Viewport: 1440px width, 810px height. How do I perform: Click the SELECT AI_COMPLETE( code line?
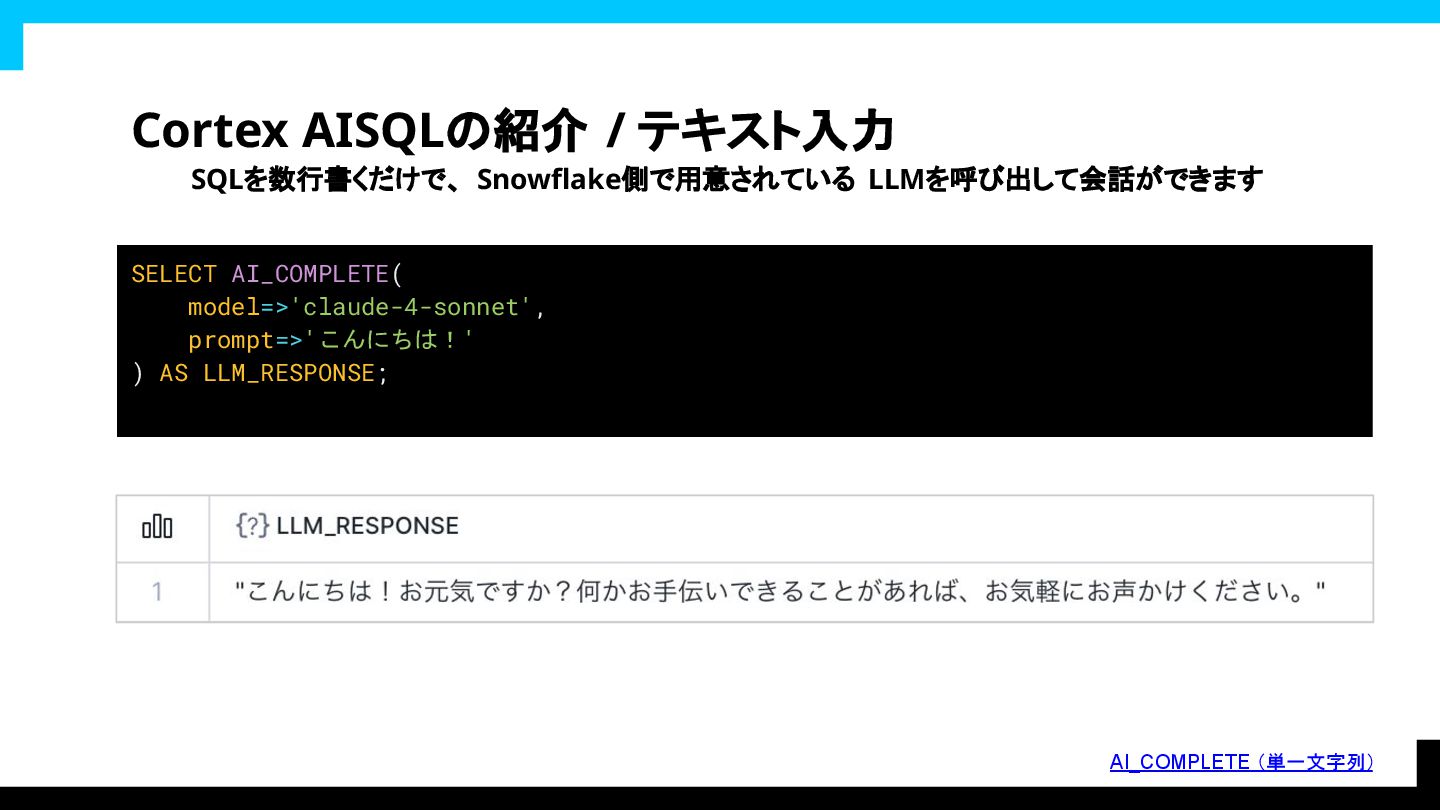coord(266,274)
